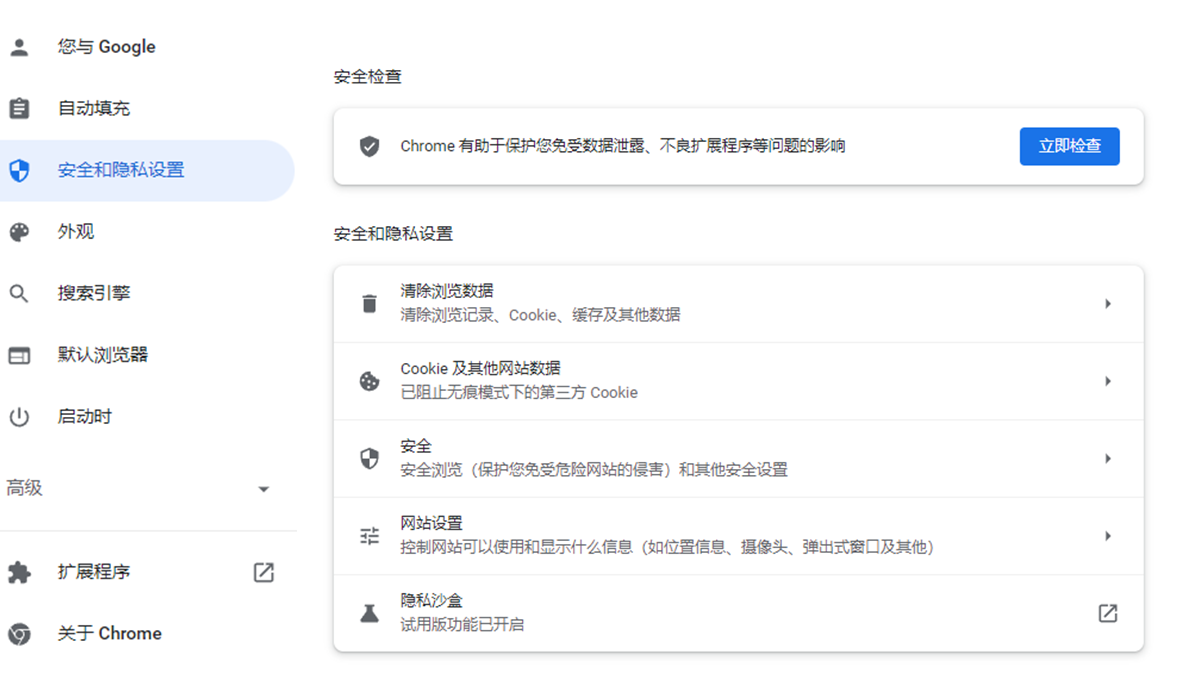Click the browser window icon beside 默认浏览器
1189x692 pixels.
point(19,355)
